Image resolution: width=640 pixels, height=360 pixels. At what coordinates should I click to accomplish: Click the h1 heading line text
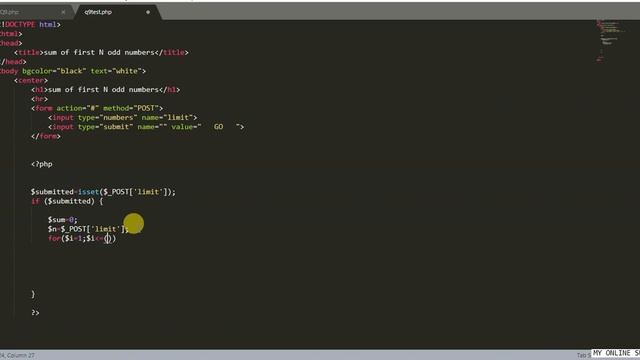[x=106, y=89]
